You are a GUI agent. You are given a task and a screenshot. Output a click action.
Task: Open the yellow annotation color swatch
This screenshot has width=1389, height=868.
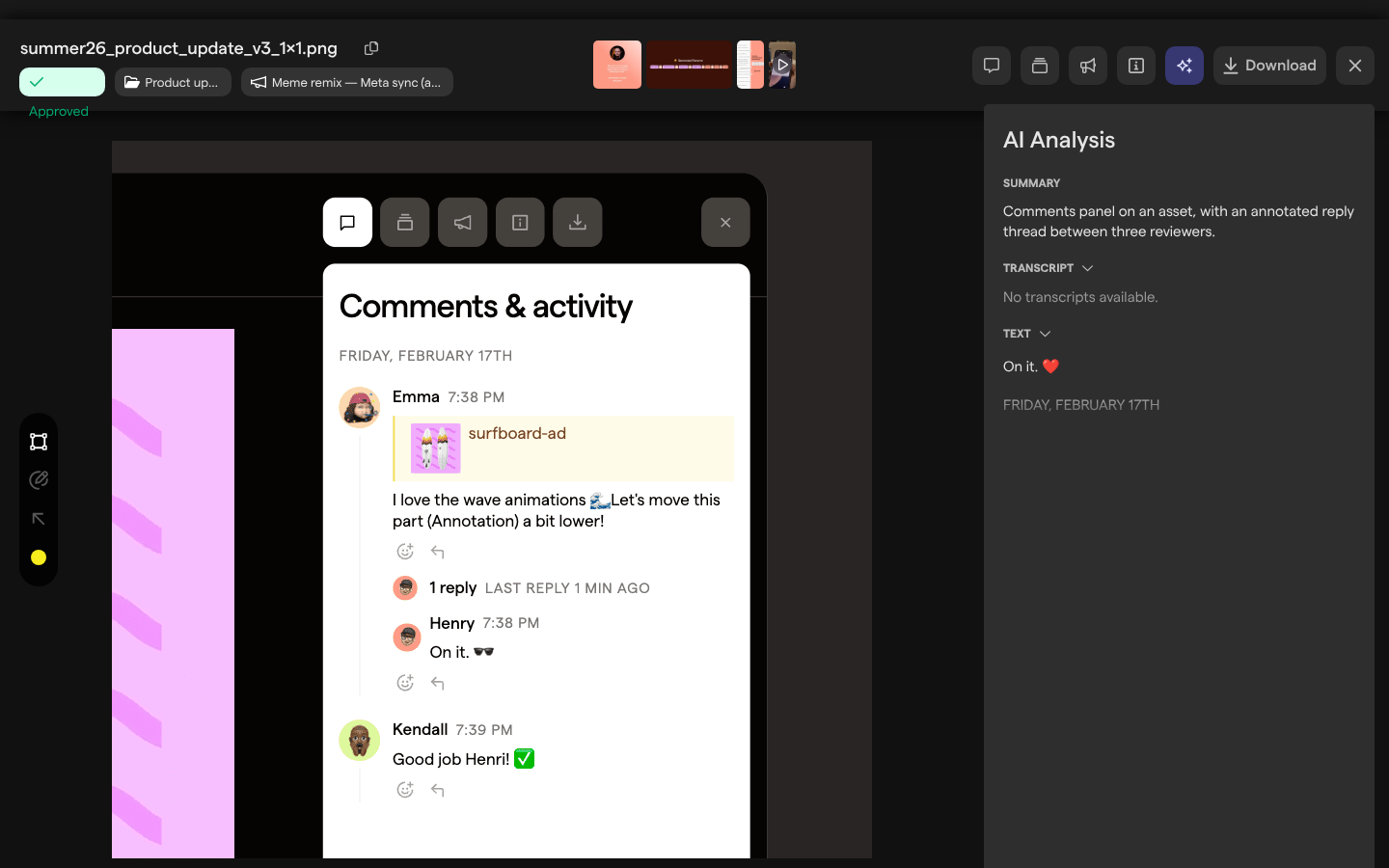[39, 557]
